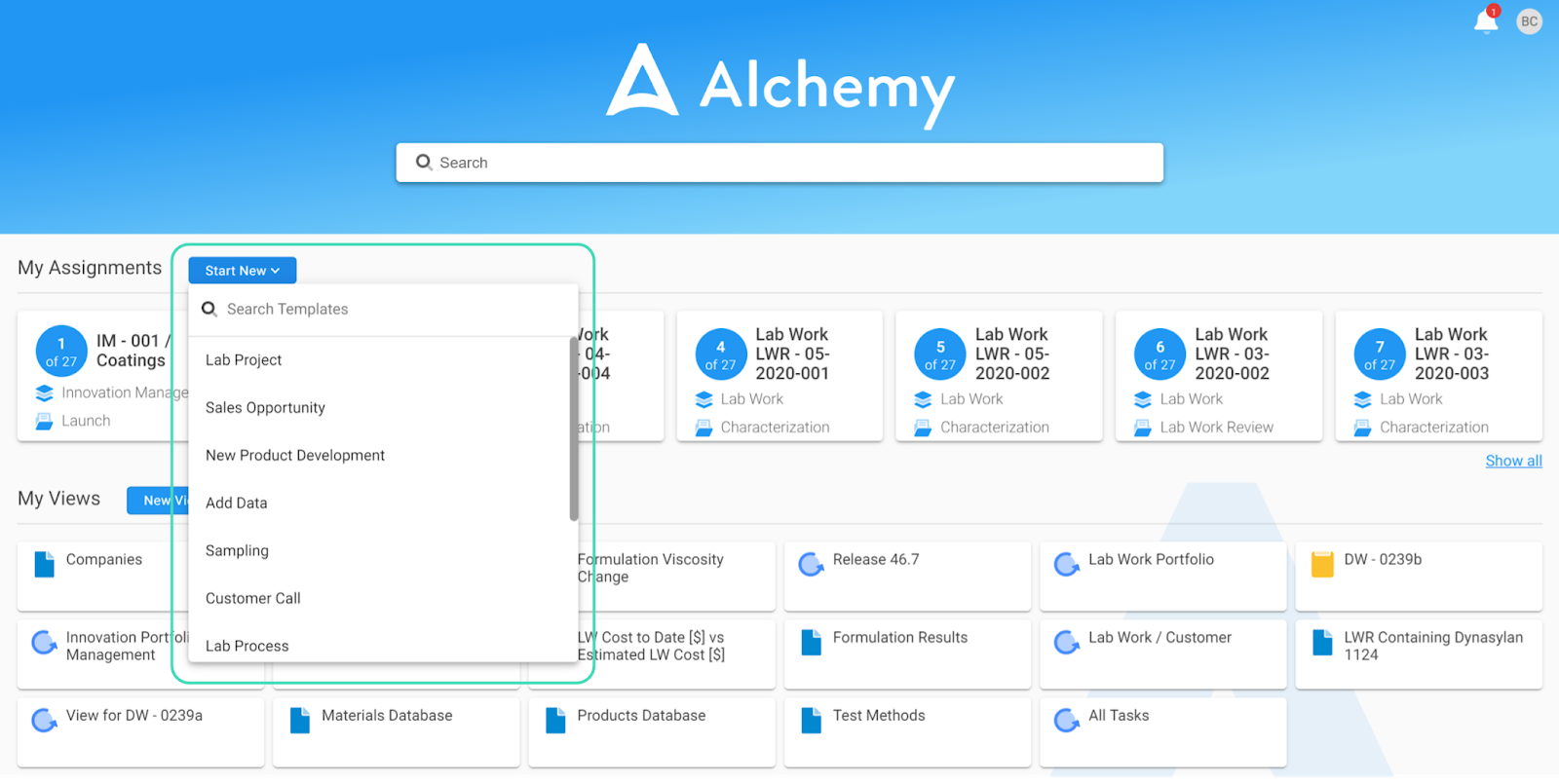Open Lab Work LWR - 03-2020-002 card title
This screenshot has height=784, width=1559.
coord(1232,355)
